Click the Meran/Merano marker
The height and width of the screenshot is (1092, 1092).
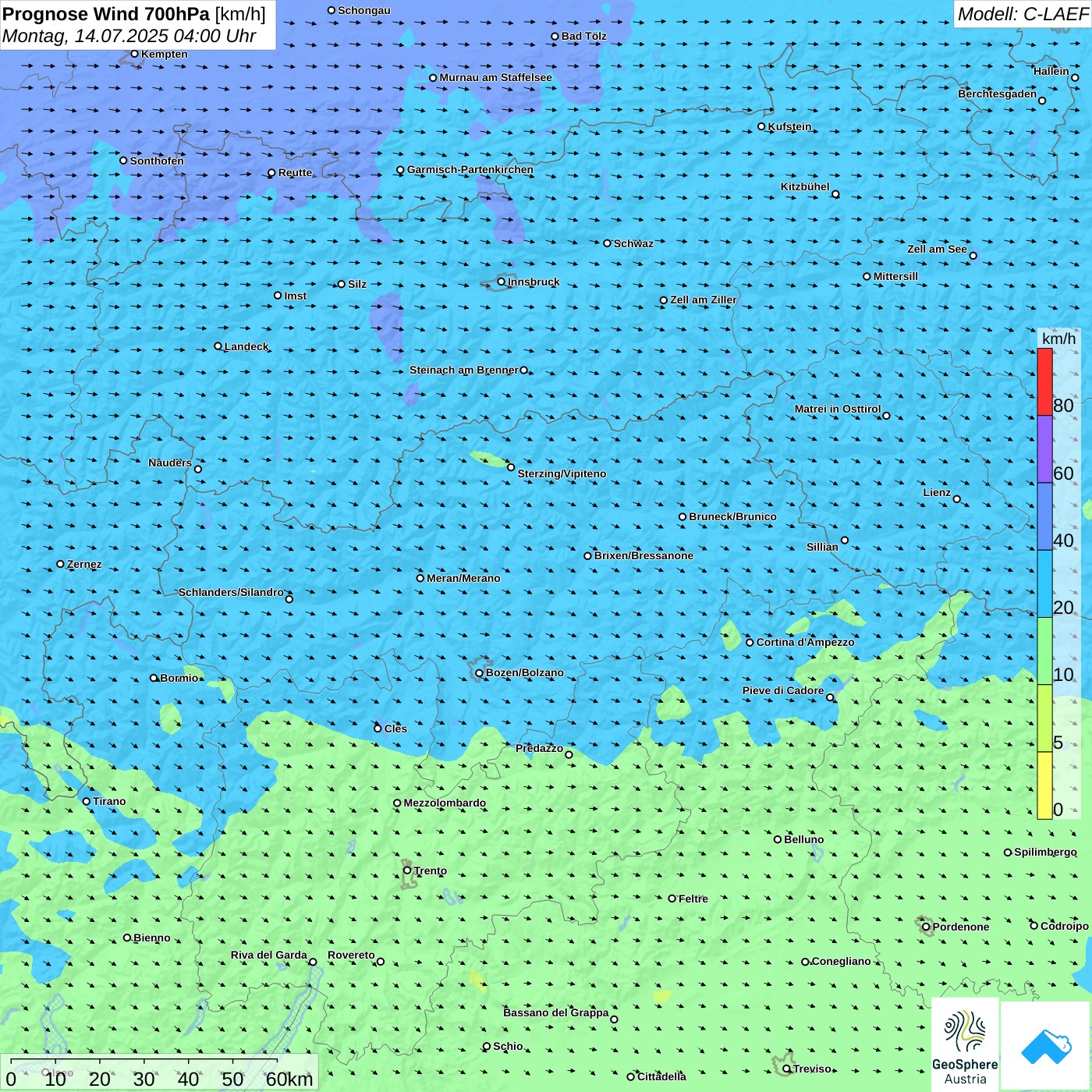pyautogui.click(x=420, y=578)
